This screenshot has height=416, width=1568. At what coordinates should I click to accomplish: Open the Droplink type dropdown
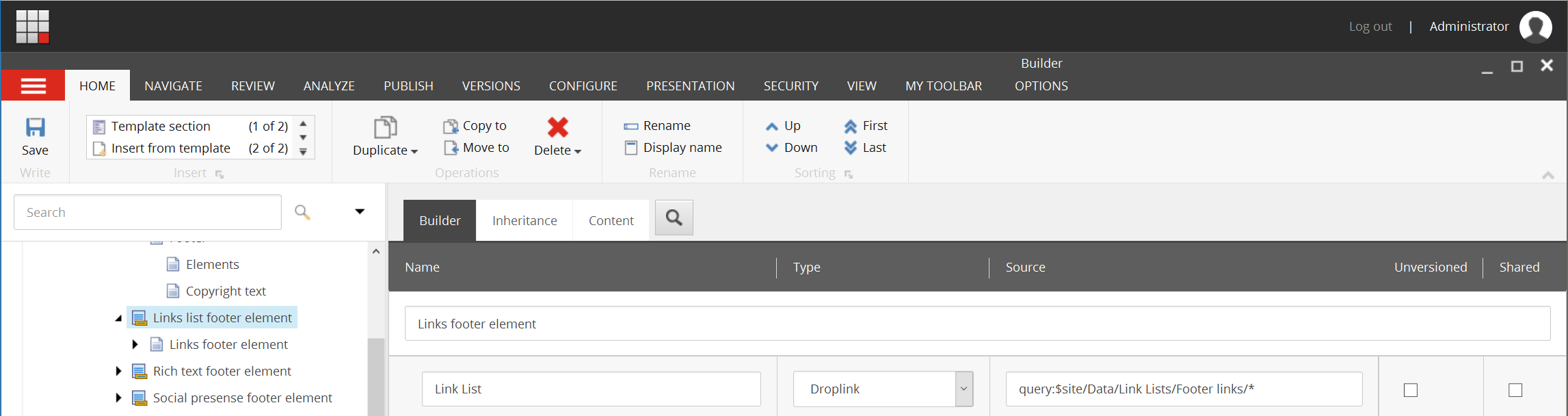click(x=964, y=389)
